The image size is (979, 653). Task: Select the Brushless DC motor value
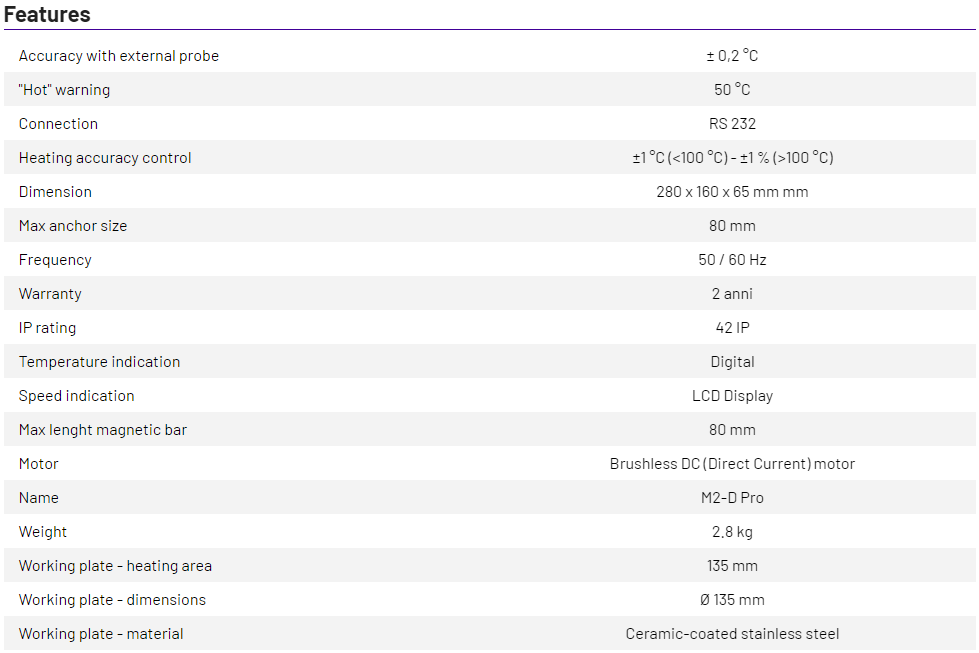tap(732, 464)
